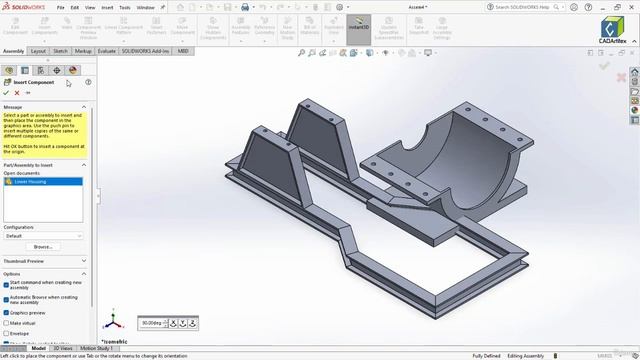
Task: Open Hide/Show Items eye icon
Action: coord(385,53)
